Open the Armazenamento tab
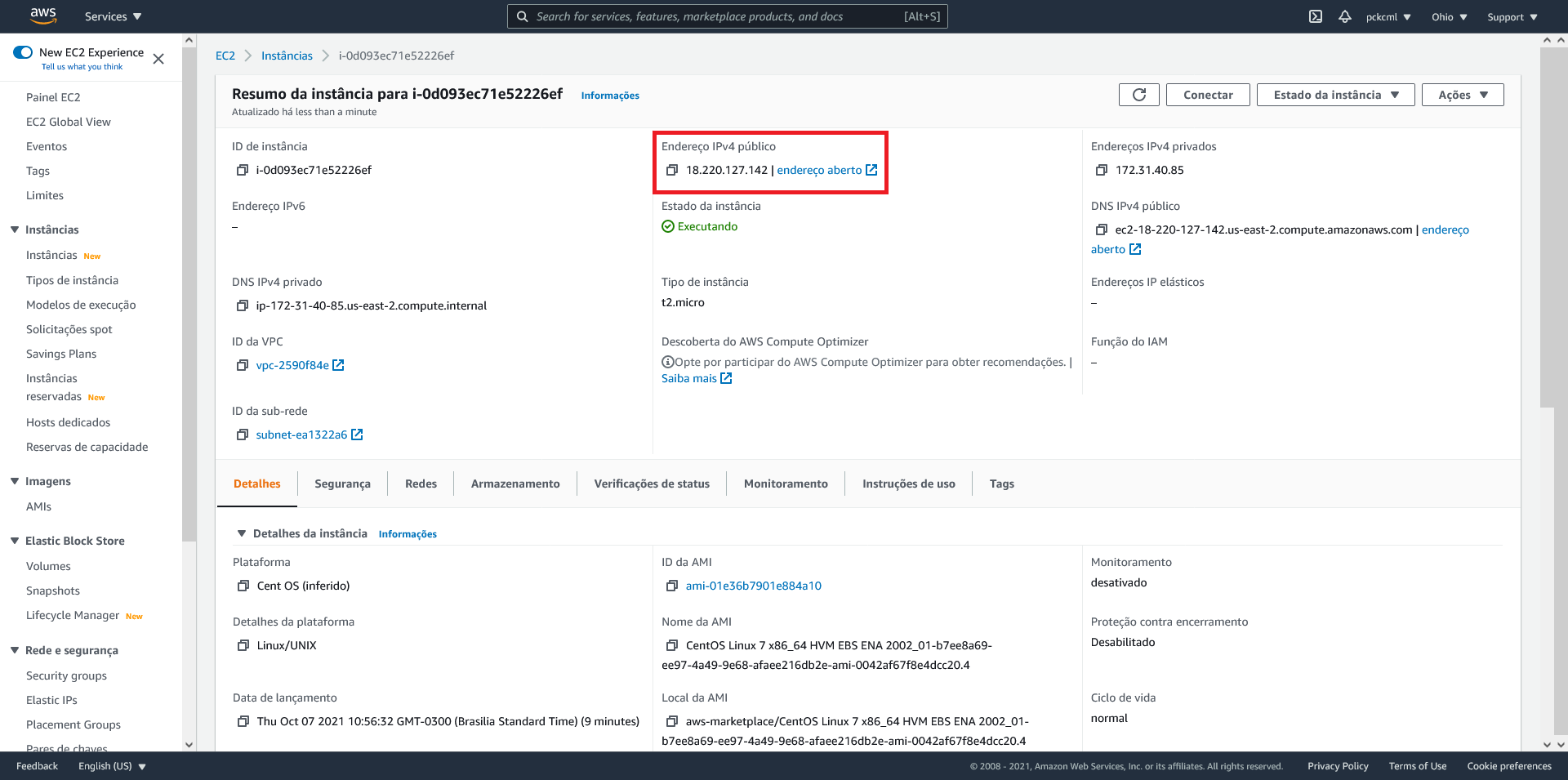The height and width of the screenshot is (780, 1568). click(x=514, y=483)
